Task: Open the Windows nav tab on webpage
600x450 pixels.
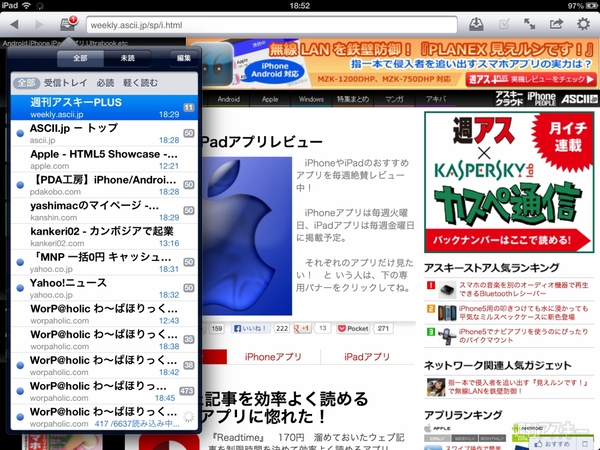Action: click(311, 99)
